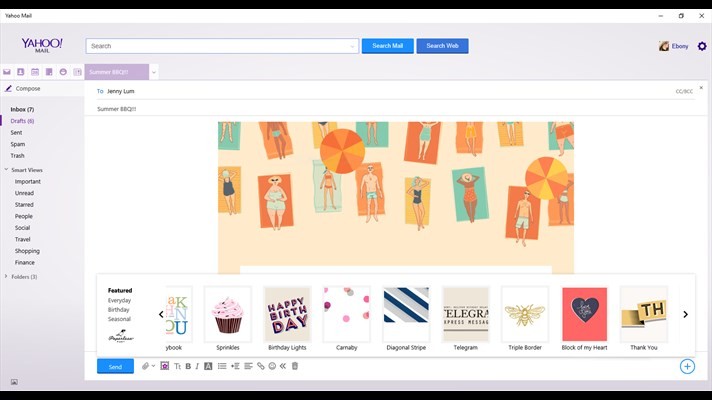Screen dimensions: 712x400
Task: Expand the Folders (3) section
Action: coord(6,276)
